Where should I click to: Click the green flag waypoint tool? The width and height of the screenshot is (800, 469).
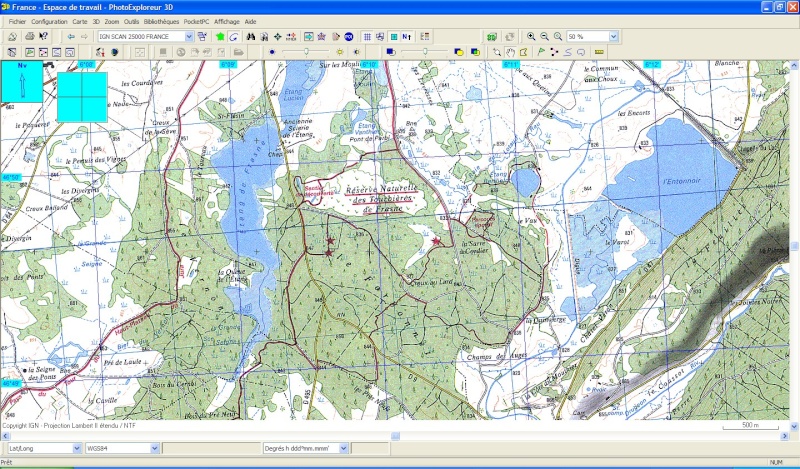541,52
